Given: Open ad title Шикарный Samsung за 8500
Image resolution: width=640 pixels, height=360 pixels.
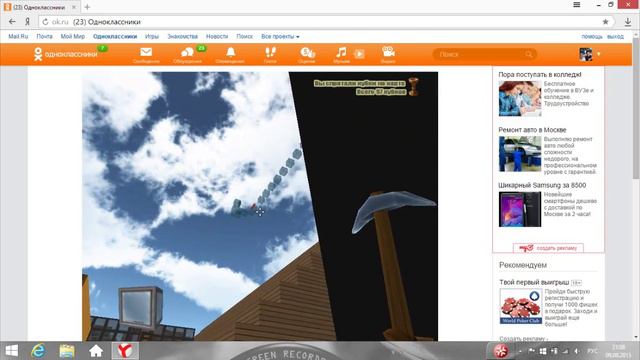Looking at the screenshot, I should 542,185.
